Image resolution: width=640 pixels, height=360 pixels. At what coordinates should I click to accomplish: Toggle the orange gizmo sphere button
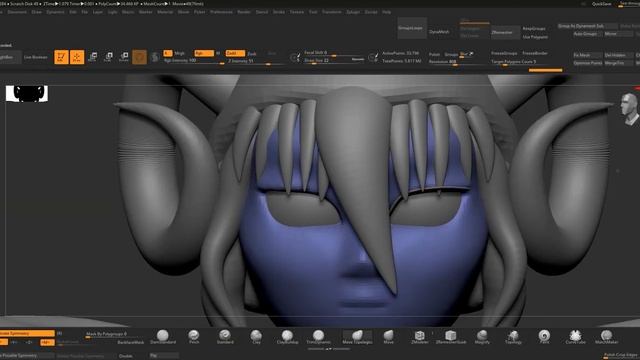click(139, 57)
